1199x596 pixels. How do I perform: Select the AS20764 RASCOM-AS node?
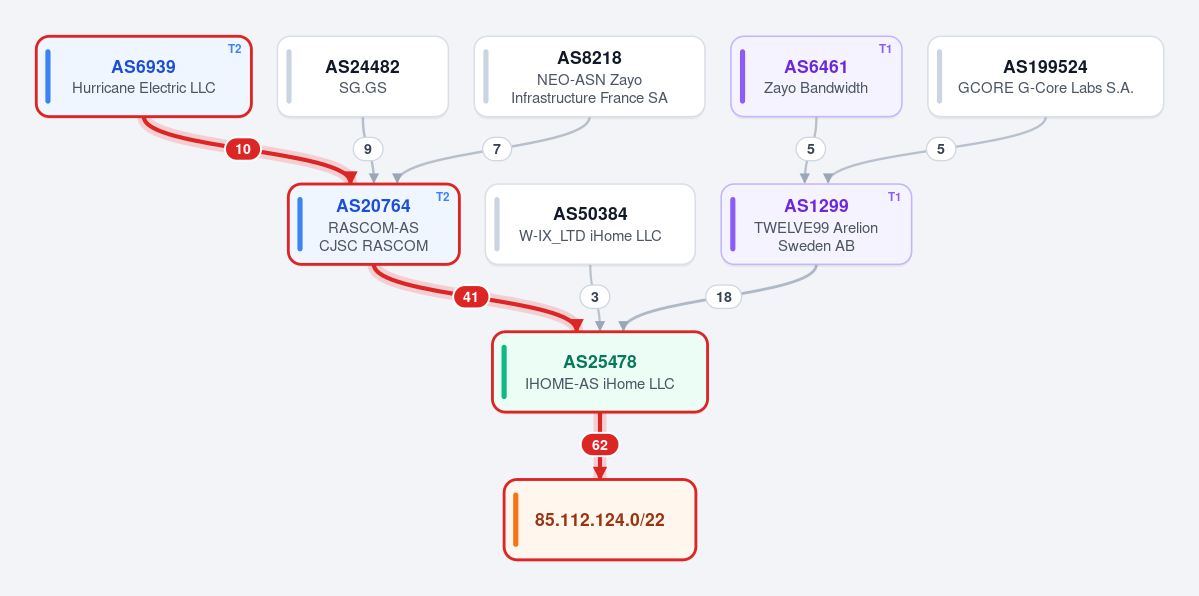tap(374, 224)
